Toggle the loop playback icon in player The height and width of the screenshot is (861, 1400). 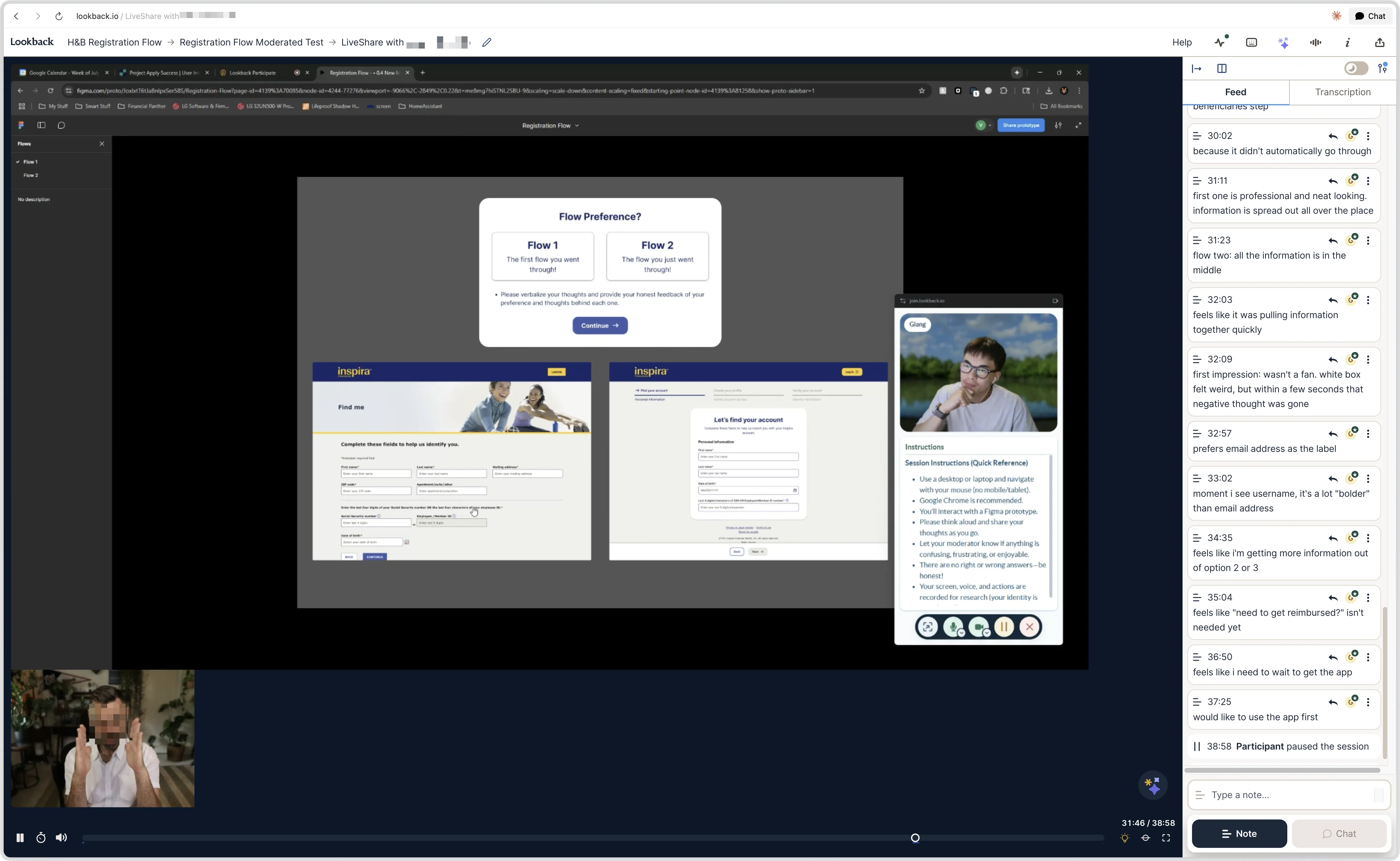1145,838
